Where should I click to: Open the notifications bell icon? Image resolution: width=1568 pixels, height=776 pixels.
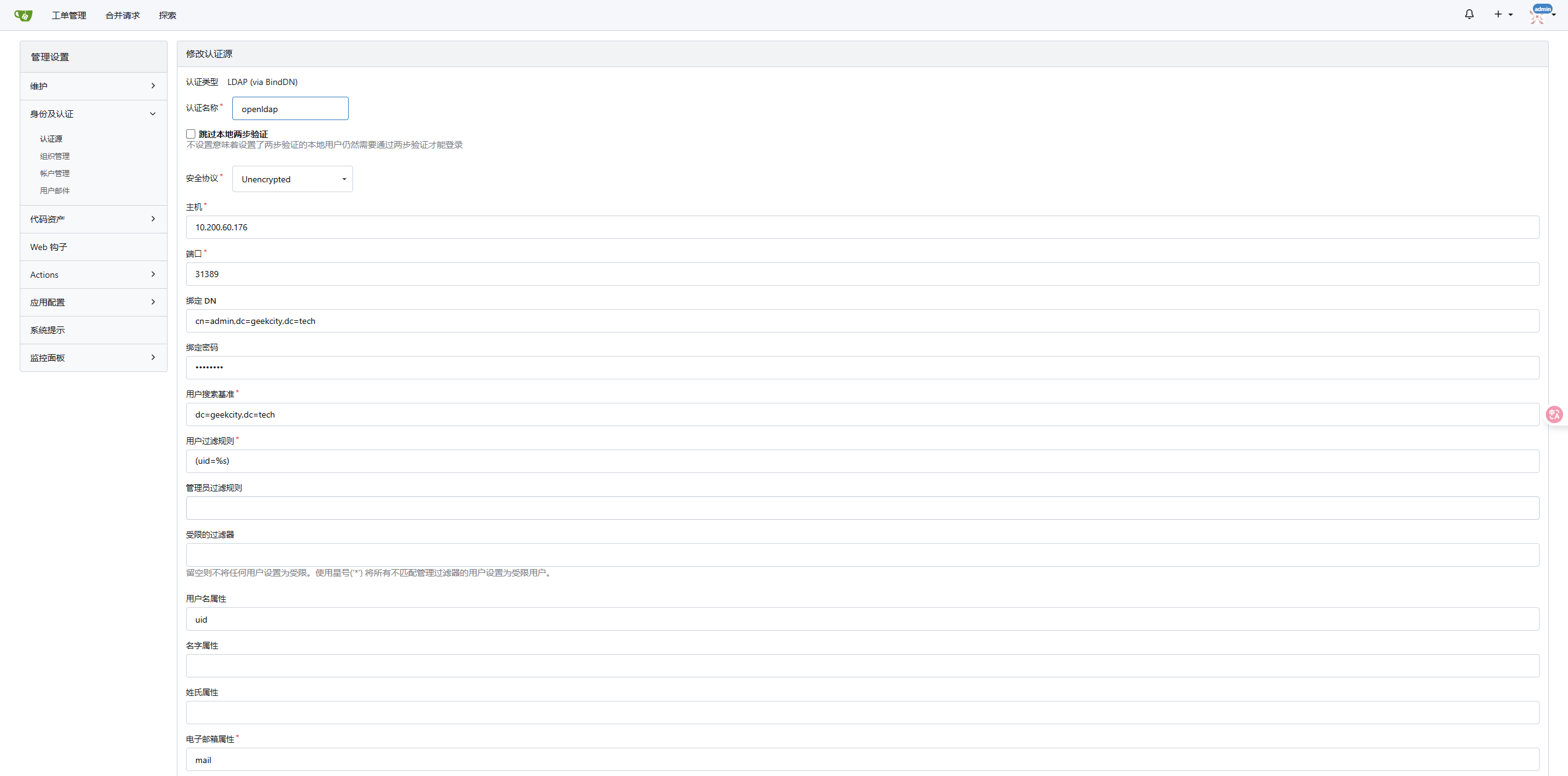tap(1469, 14)
